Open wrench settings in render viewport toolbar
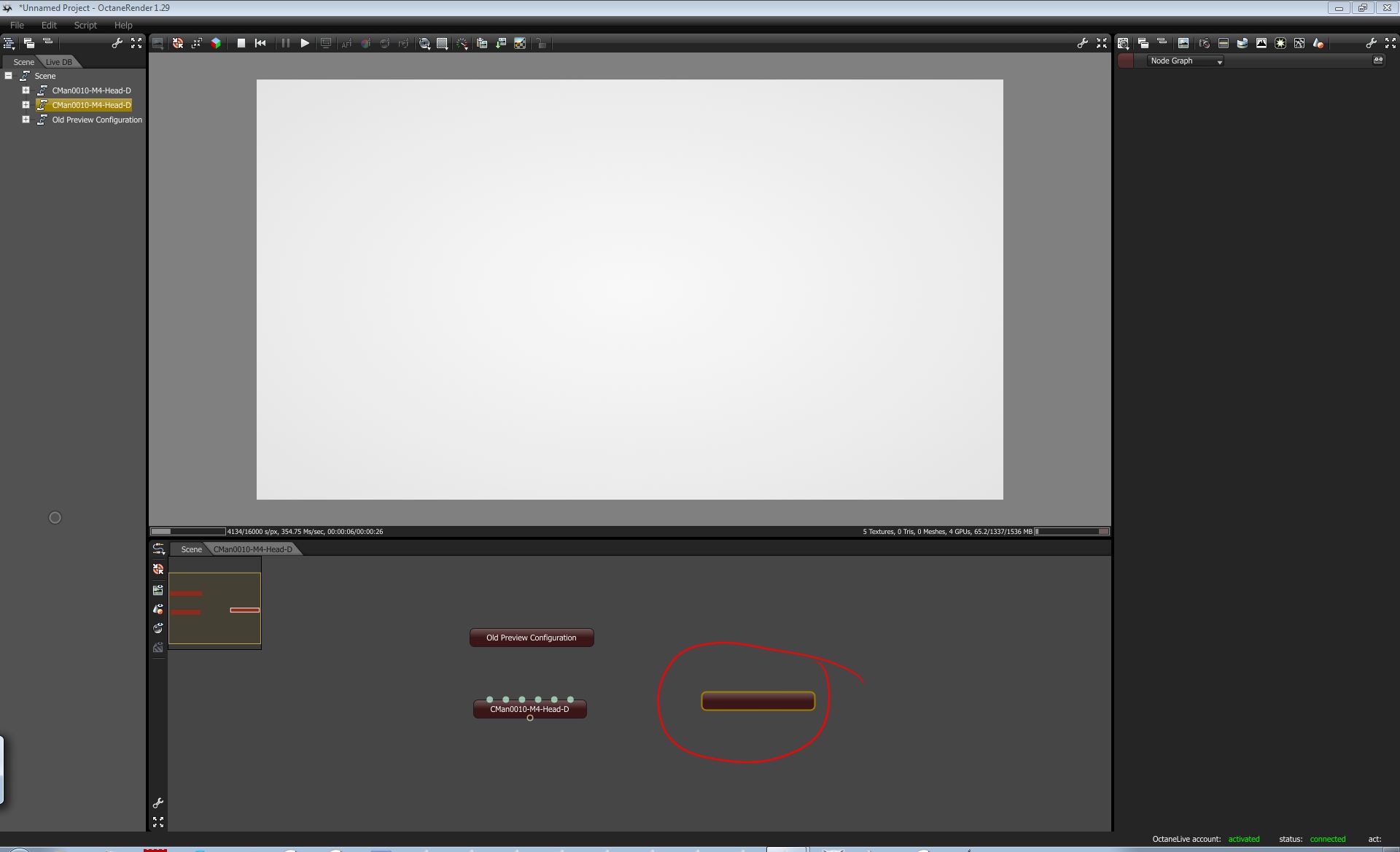 coord(1082,43)
